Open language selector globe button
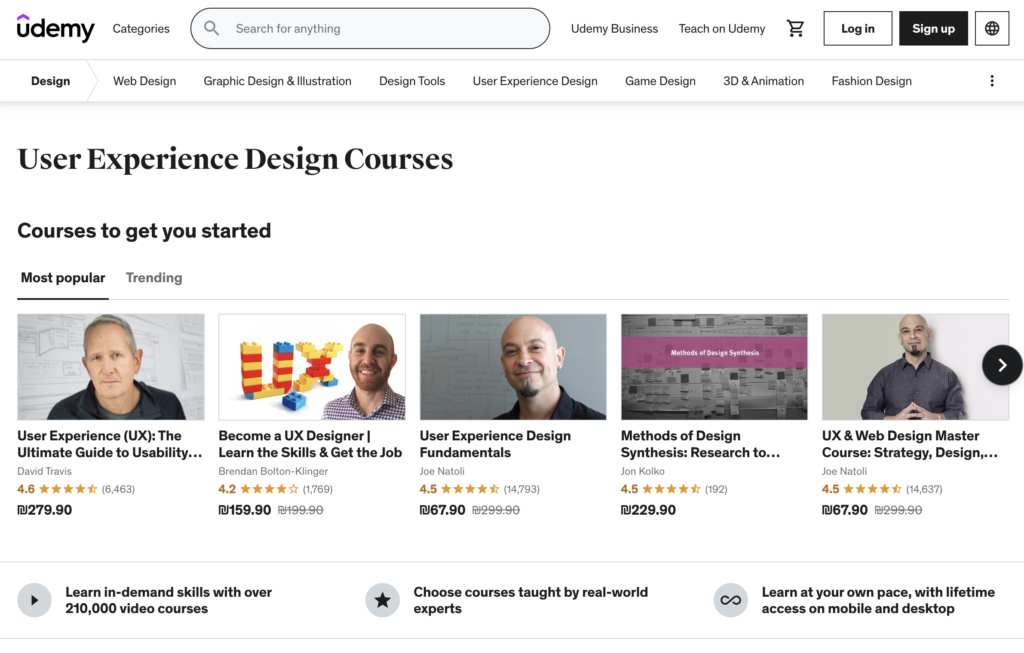Image resolution: width=1024 pixels, height=653 pixels. 991,28
